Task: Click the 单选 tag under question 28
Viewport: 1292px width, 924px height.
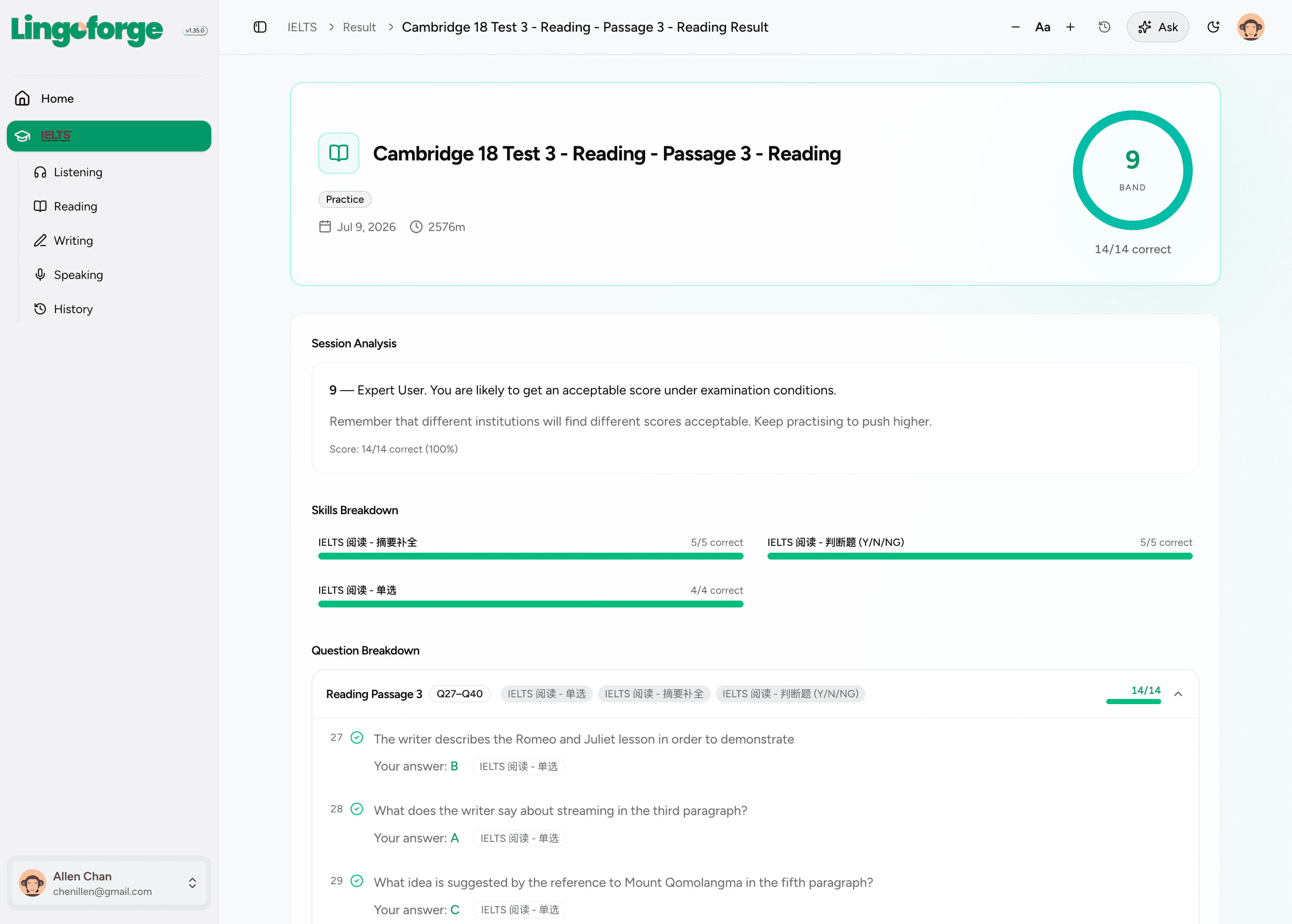Action: pyautogui.click(x=519, y=838)
